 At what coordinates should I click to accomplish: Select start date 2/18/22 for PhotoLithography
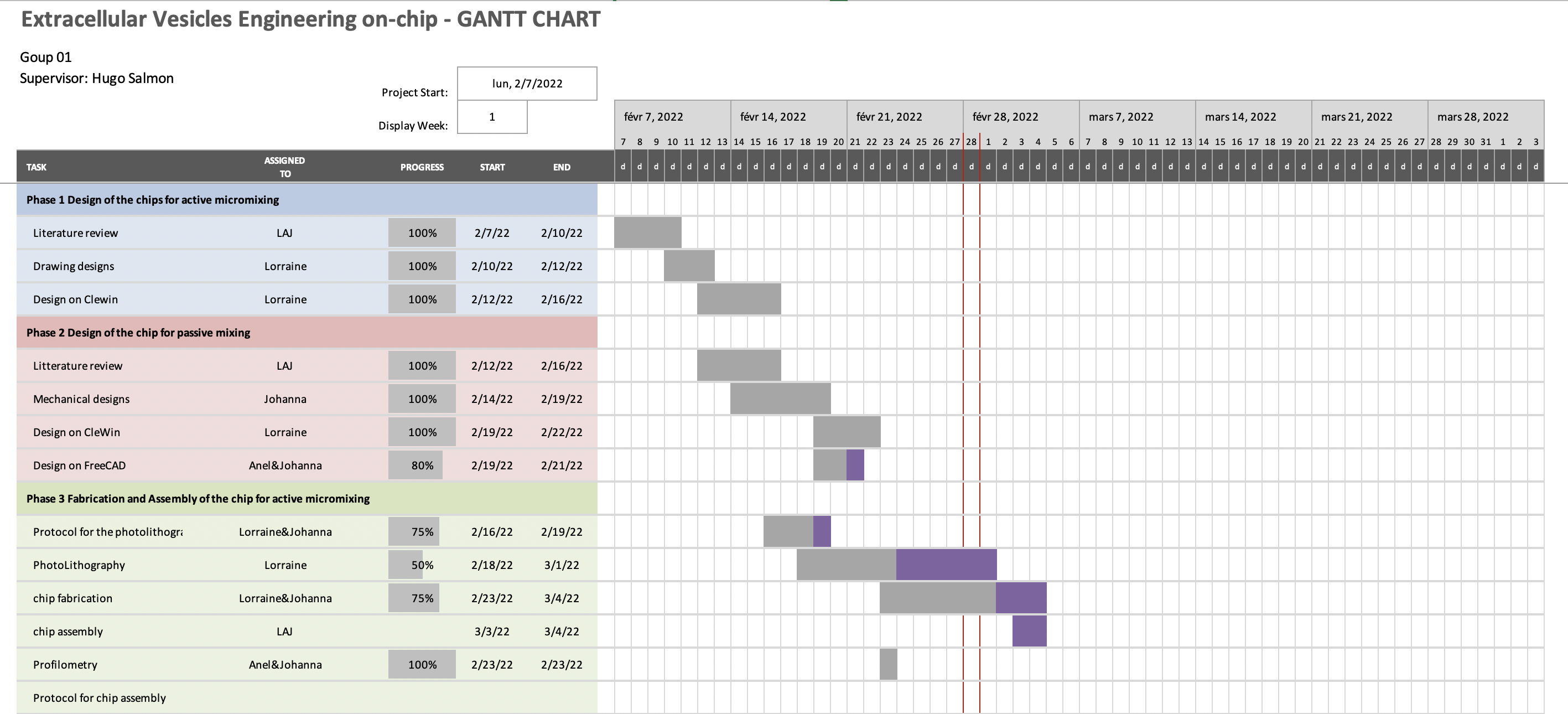tap(492, 565)
